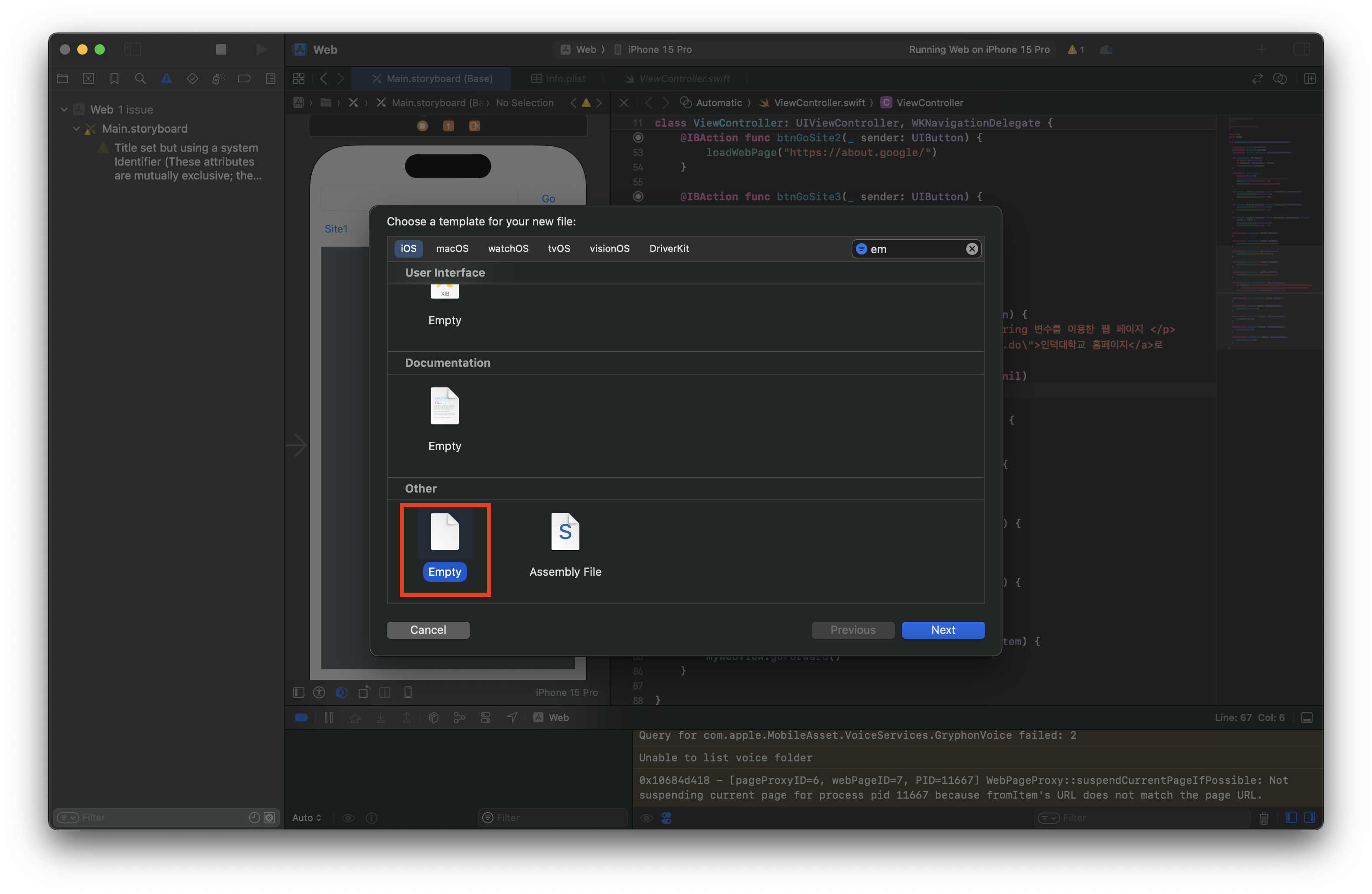This screenshot has width=1372, height=894.
Task: Open Debug View Hierarchy icon
Action: (x=434, y=718)
